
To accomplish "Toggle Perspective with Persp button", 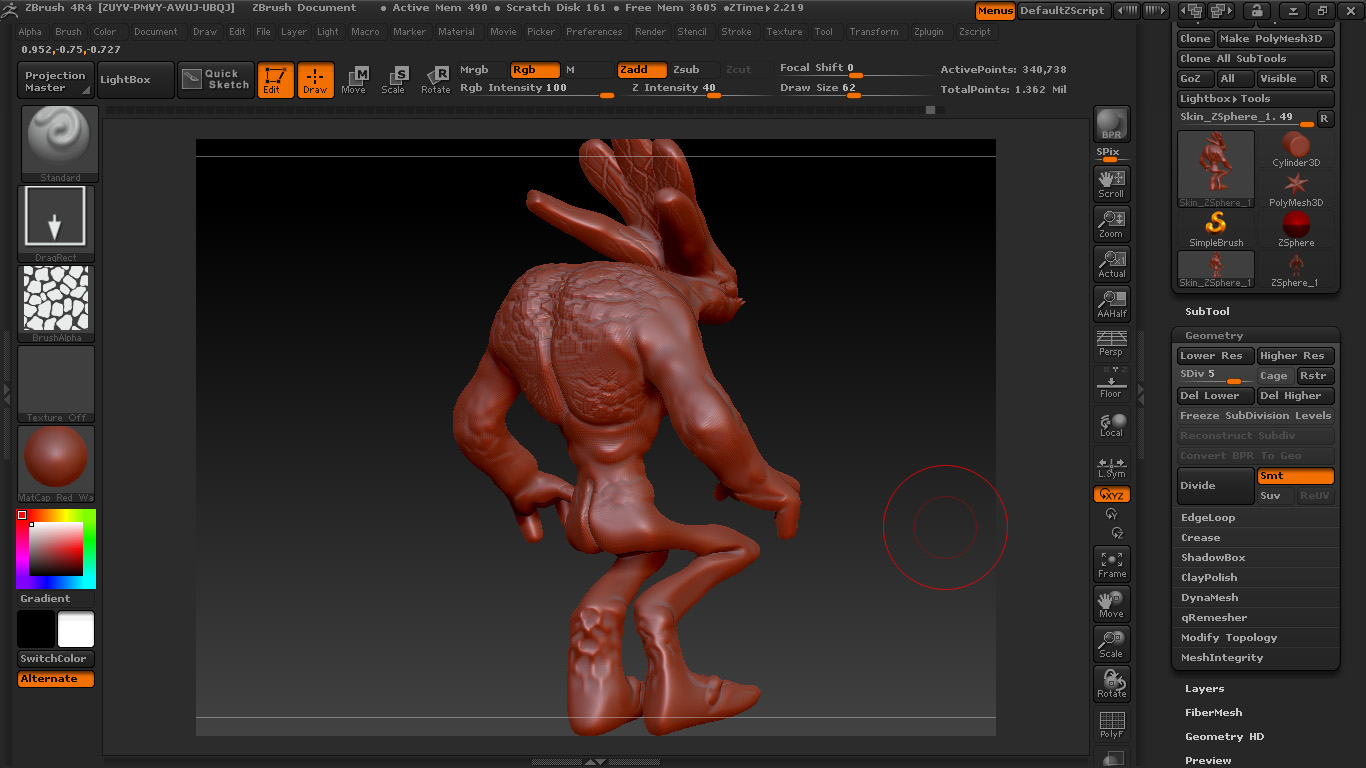I will (x=1111, y=343).
